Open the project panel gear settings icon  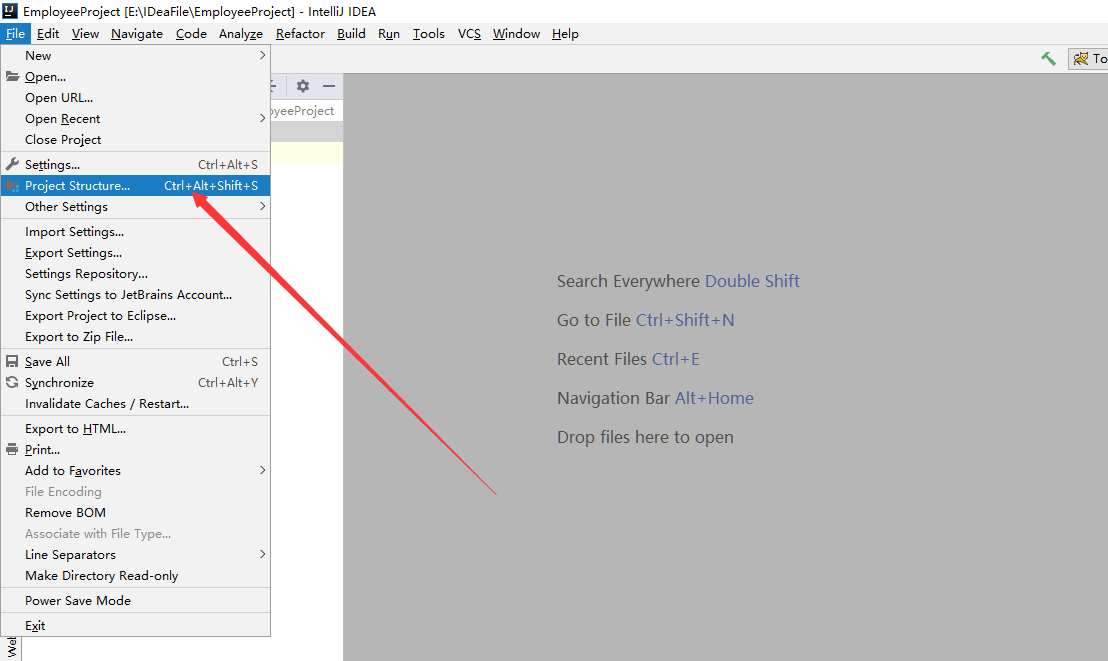pos(303,86)
